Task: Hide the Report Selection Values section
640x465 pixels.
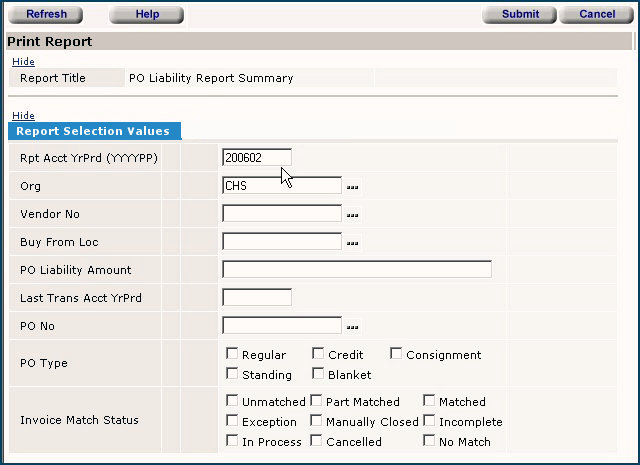Action: tap(23, 116)
